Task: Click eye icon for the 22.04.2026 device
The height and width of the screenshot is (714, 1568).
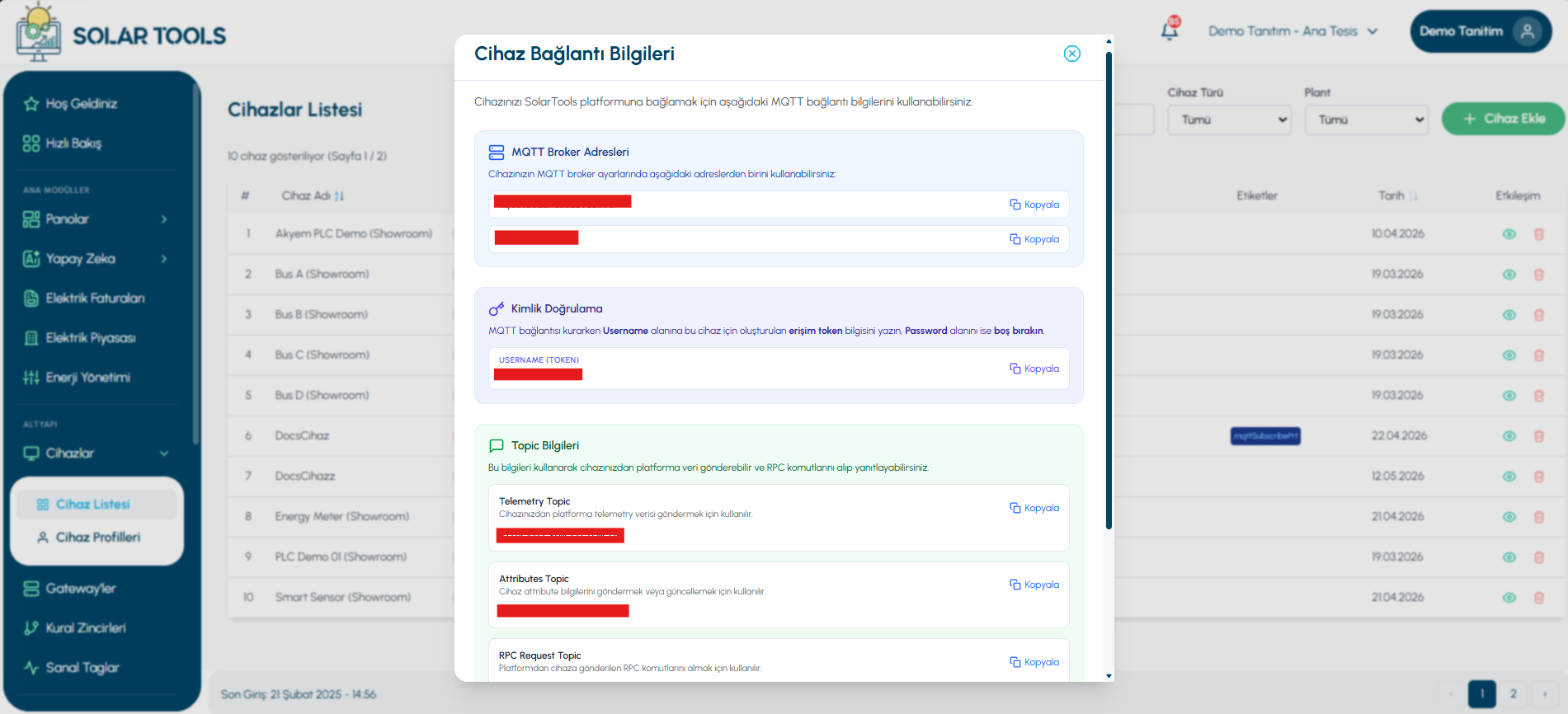Action: point(1509,436)
